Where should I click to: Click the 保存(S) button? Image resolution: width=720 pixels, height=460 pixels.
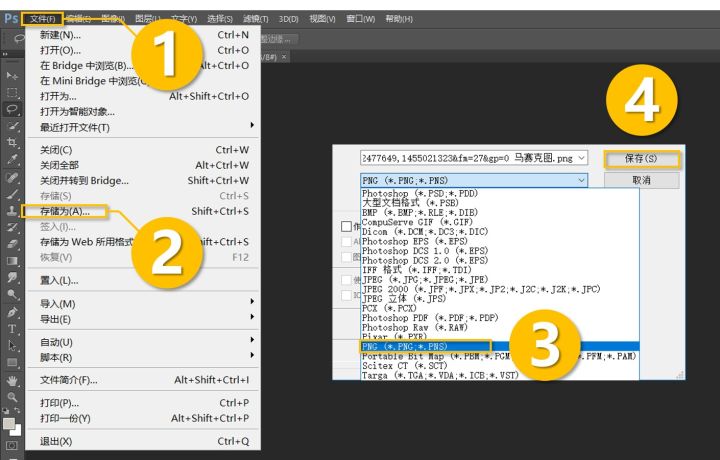click(641, 159)
